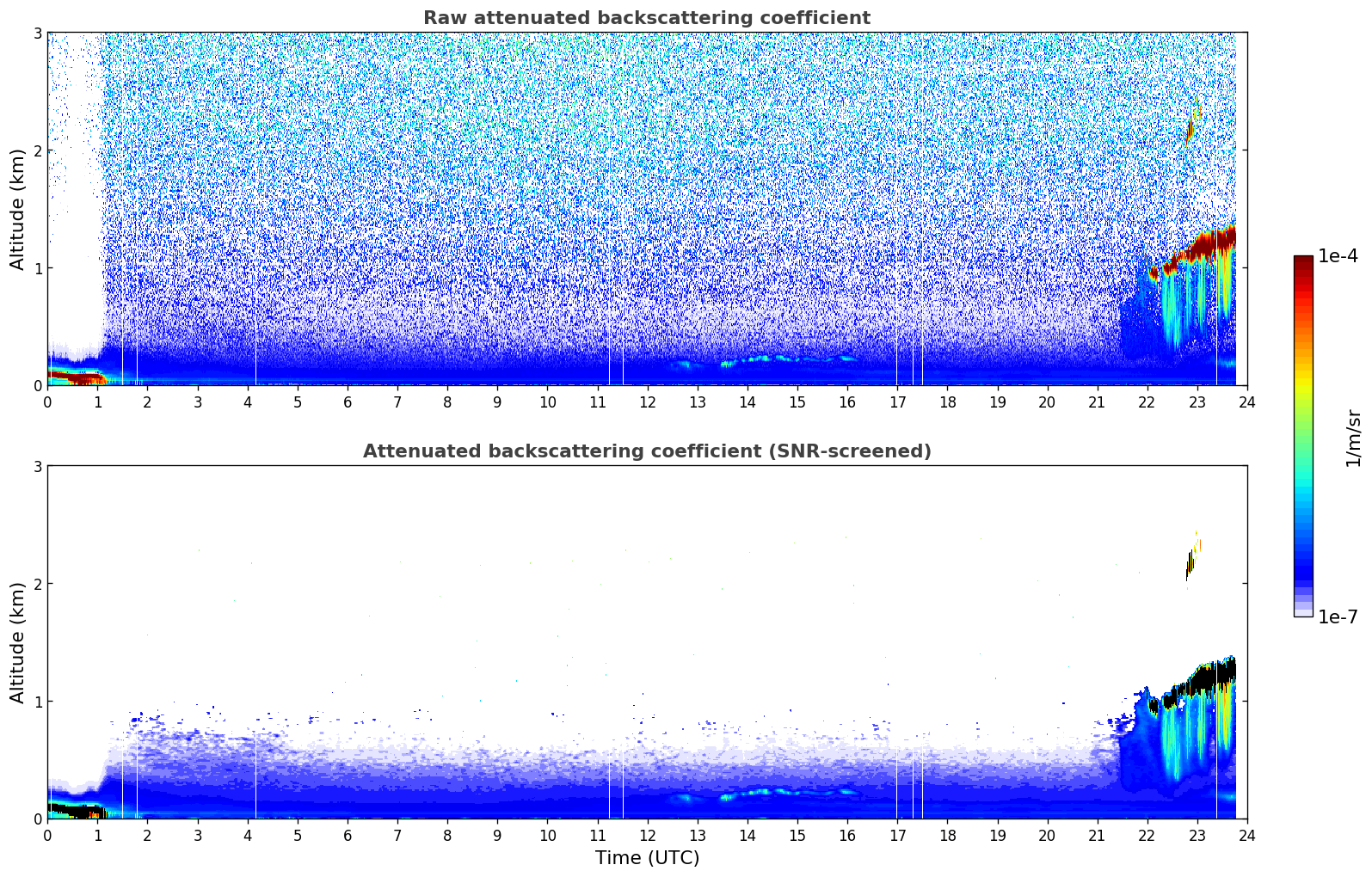Click the "Attenuated backscattering coefficient (SNR-screened)" title
This screenshot has width=1372, height=877.
pyautogui.click(x=646, y=451)
